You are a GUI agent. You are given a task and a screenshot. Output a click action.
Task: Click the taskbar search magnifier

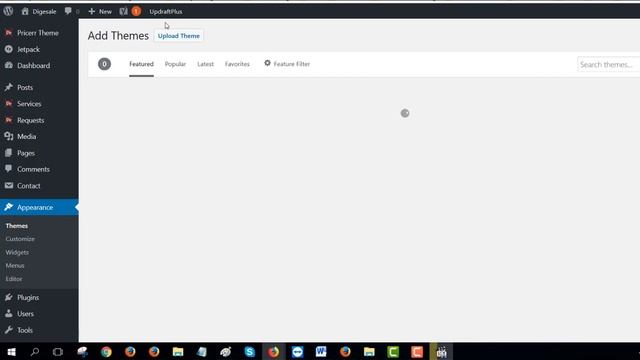35,351
